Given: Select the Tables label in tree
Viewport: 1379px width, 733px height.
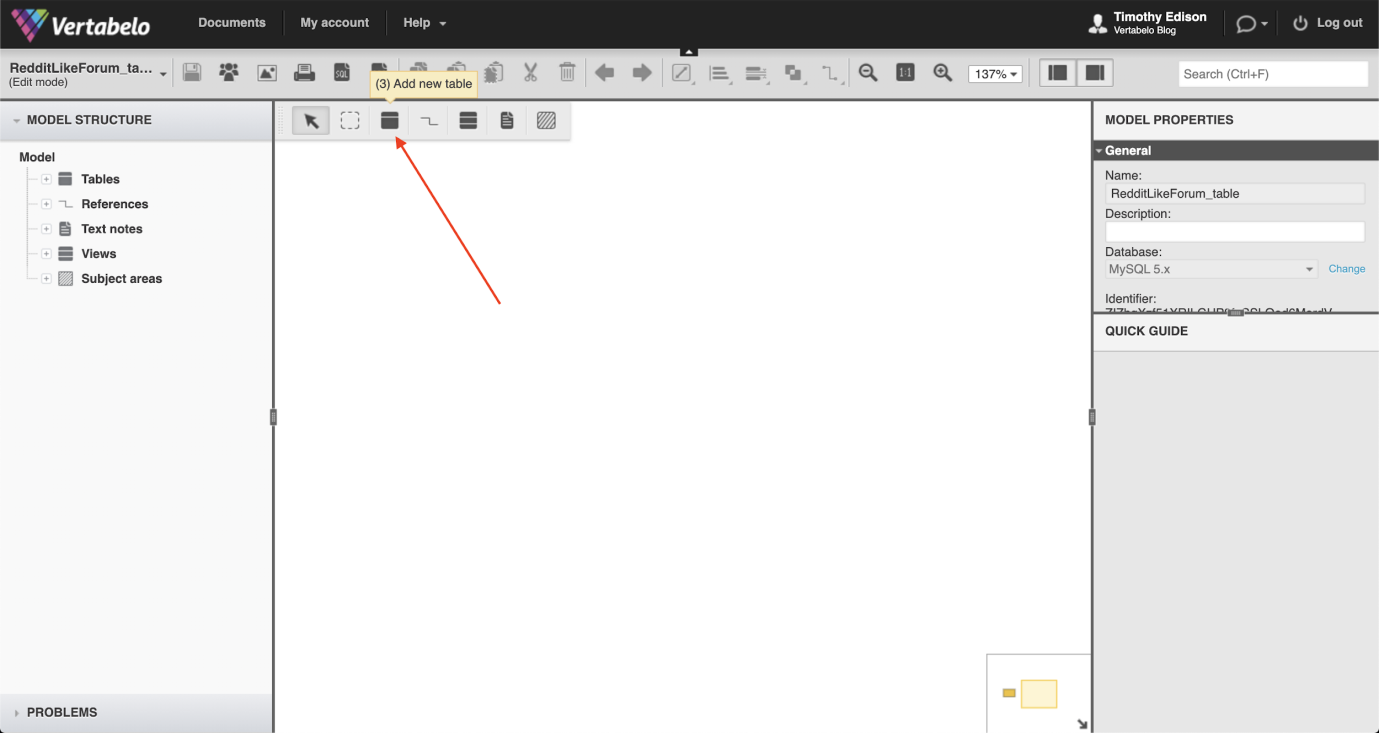Looking at the screenshot, I should [x=100, y=179].
